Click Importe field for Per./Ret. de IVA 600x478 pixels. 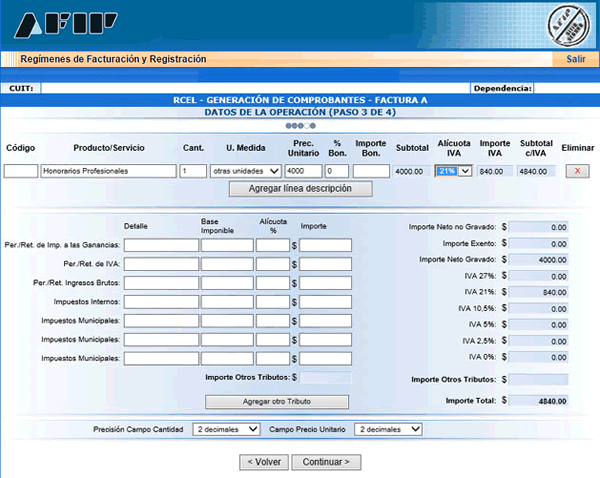tap(325, 264)
